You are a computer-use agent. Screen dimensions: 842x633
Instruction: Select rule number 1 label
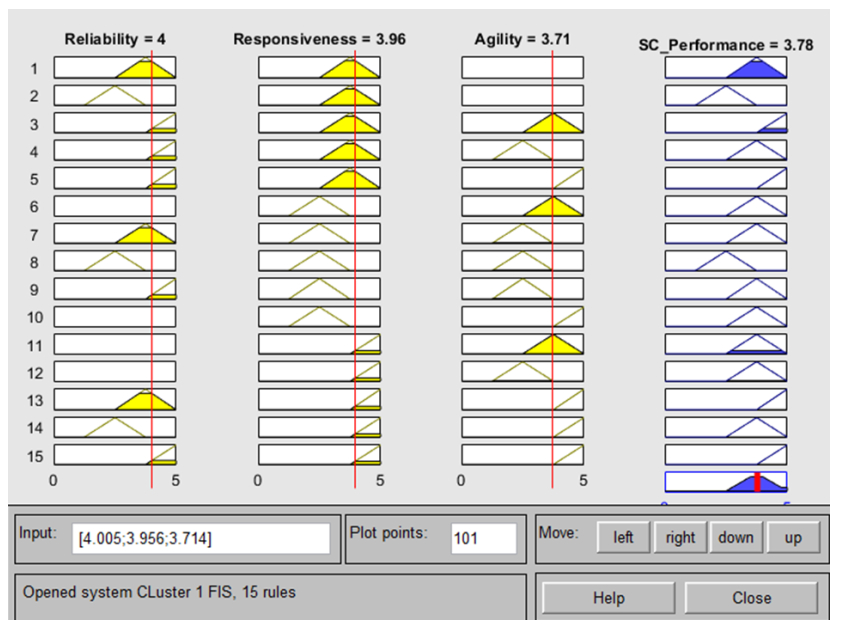(x=34, y=68)
